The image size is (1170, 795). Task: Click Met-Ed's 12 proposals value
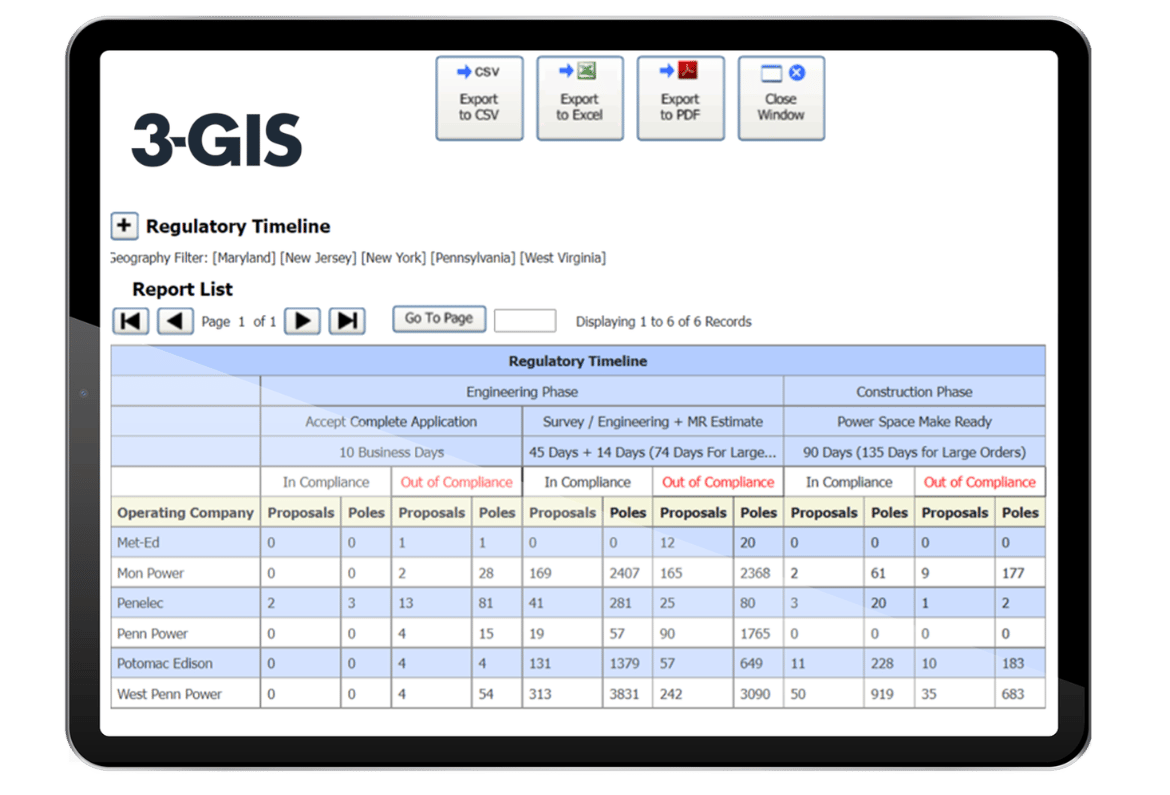(667, 543)
